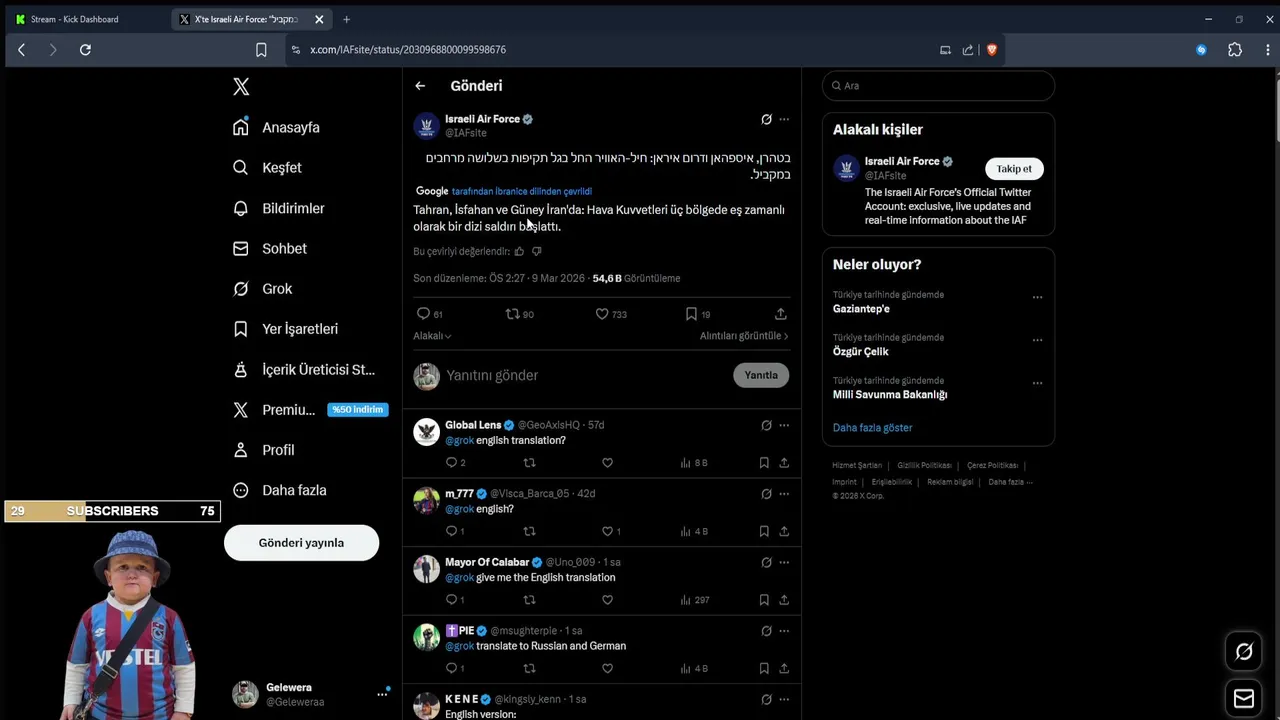Repost Mayor Of Calabar reply

click(x=530, y=600)
